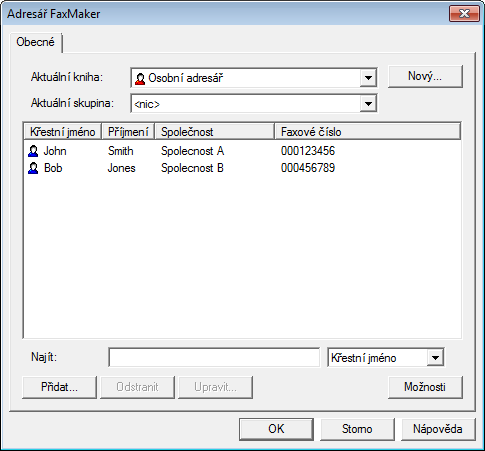Open Možnosti options button

[425, 387]
